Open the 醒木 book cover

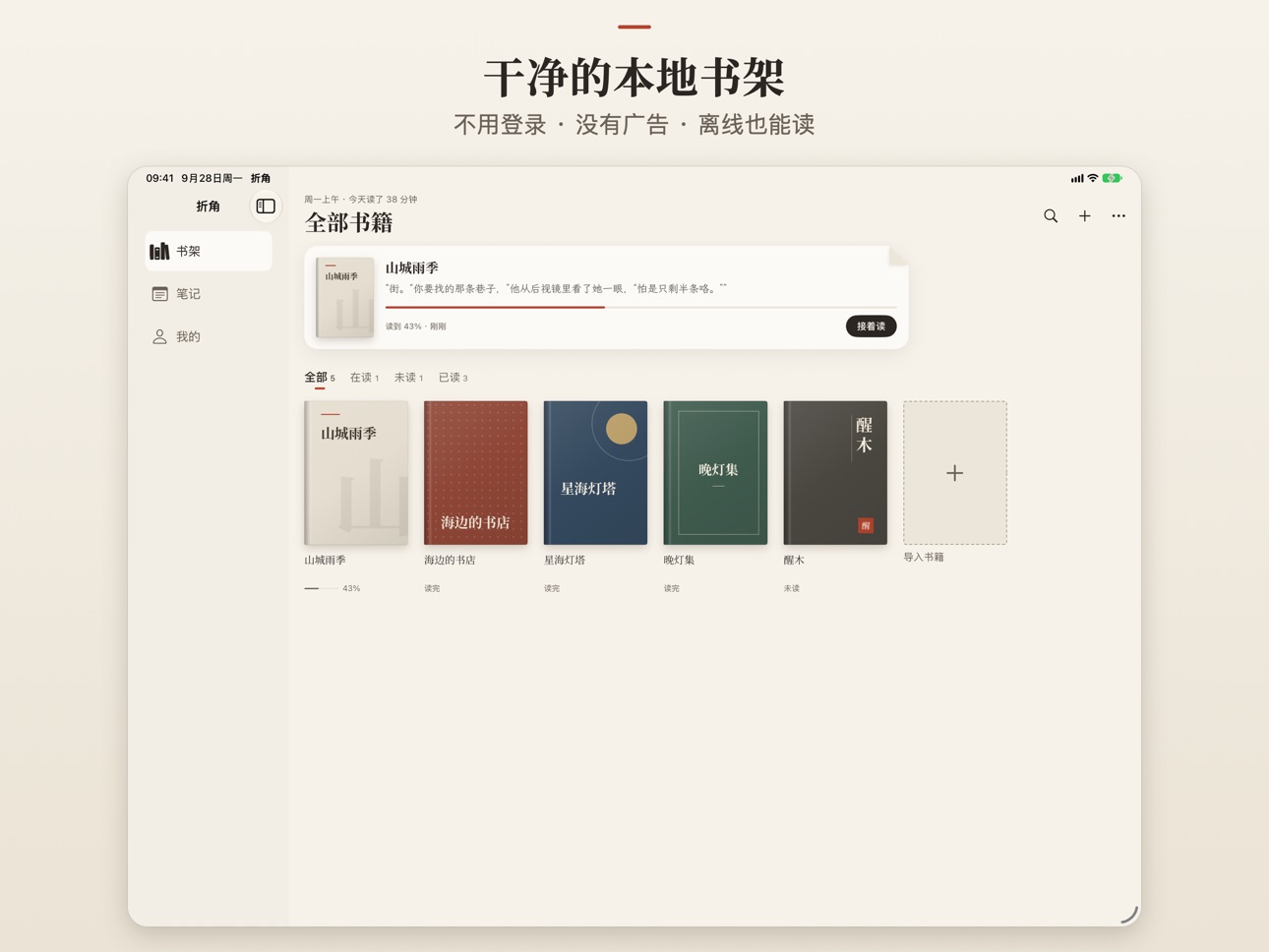[x=835, y=473]
